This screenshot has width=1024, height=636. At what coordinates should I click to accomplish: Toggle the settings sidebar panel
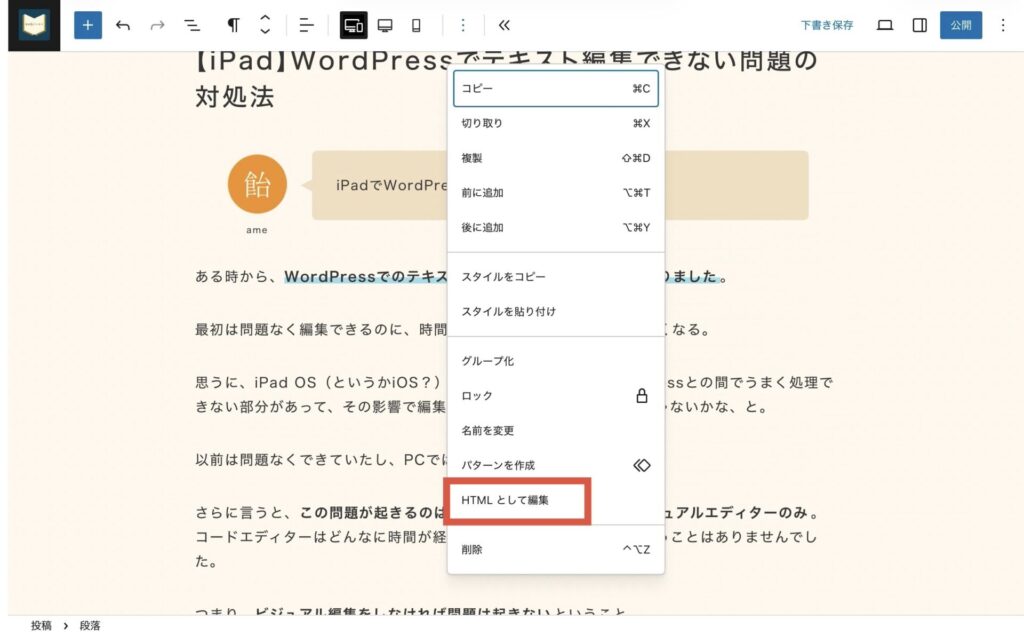coord(920,25)
